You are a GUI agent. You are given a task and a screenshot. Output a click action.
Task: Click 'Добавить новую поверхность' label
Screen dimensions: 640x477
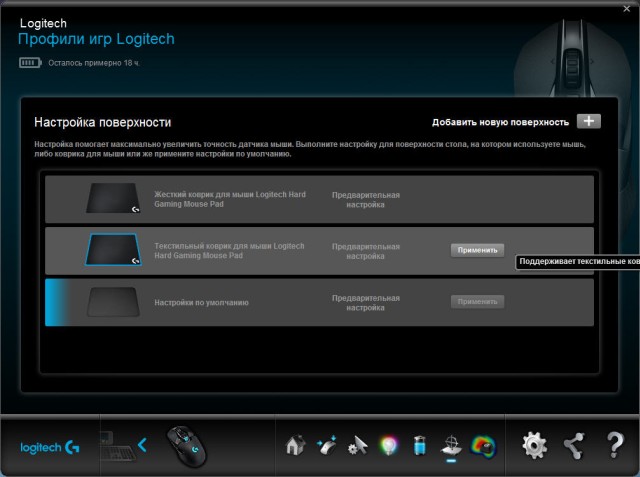(500, 122)
